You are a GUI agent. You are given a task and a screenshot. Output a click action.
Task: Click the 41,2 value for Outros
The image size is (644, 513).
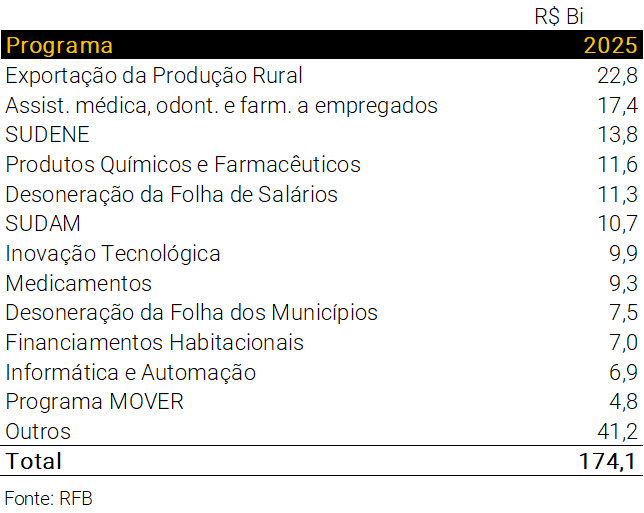(618, 432)
